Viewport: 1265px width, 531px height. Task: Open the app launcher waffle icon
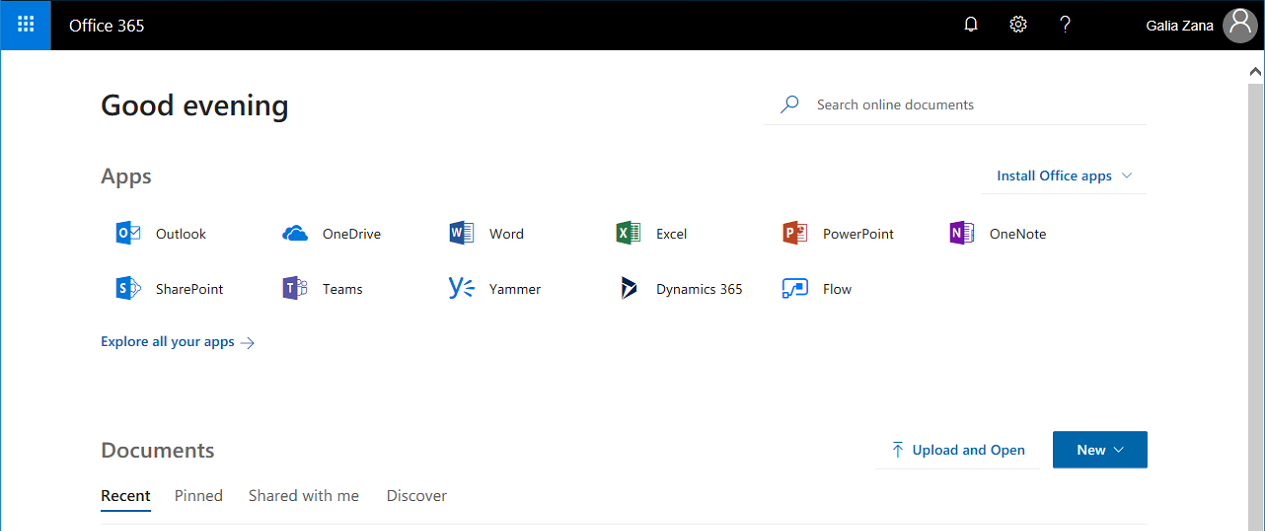[25, 25]
